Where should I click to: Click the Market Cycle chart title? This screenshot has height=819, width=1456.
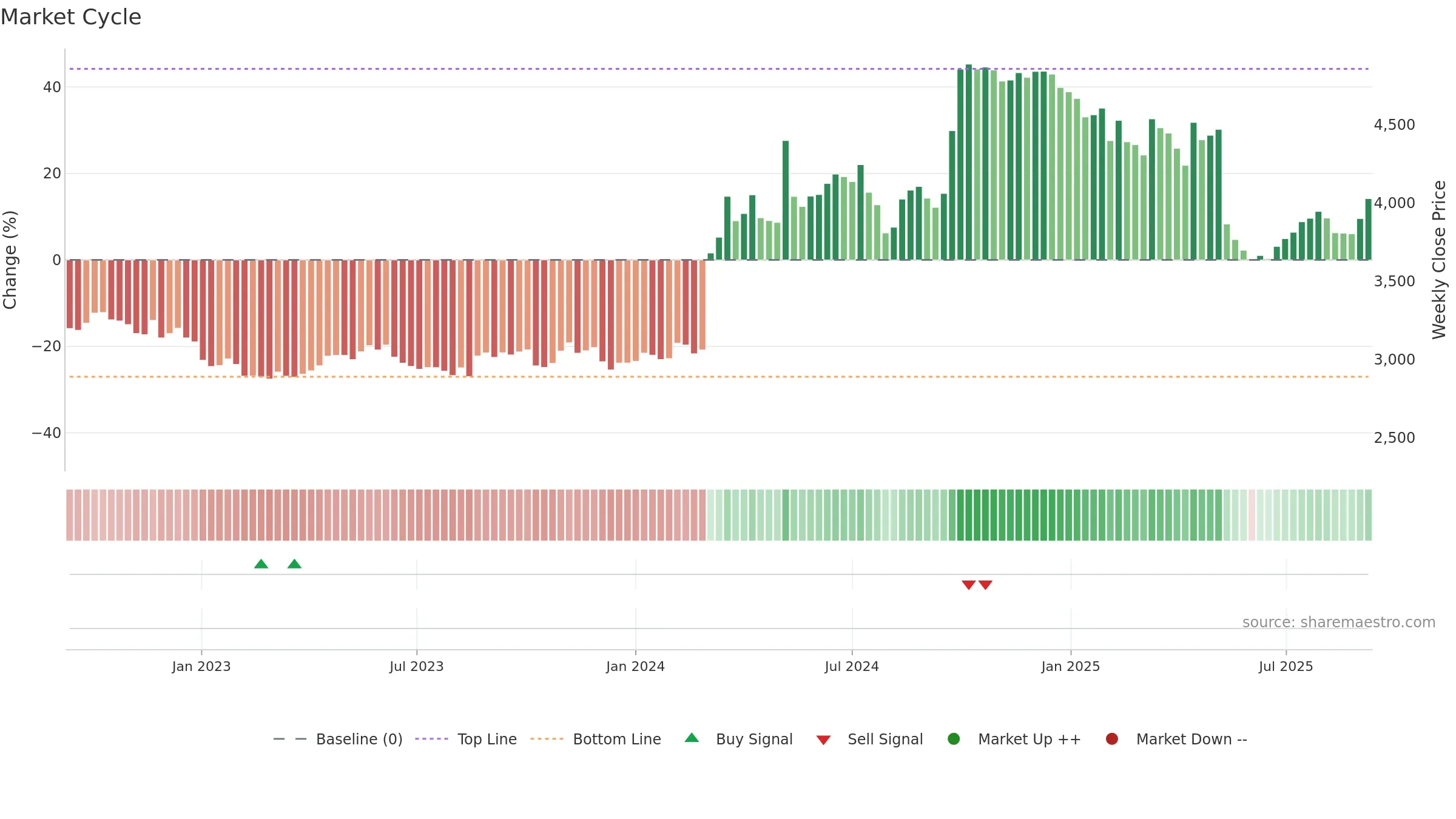click(x=71, y=17)
